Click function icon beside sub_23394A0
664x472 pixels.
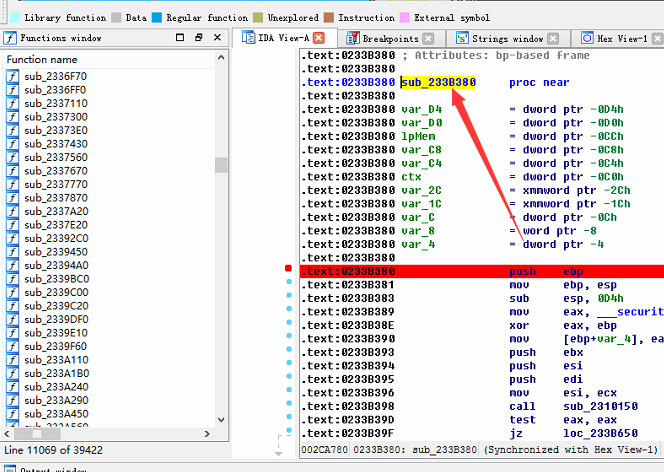[13, 265]
